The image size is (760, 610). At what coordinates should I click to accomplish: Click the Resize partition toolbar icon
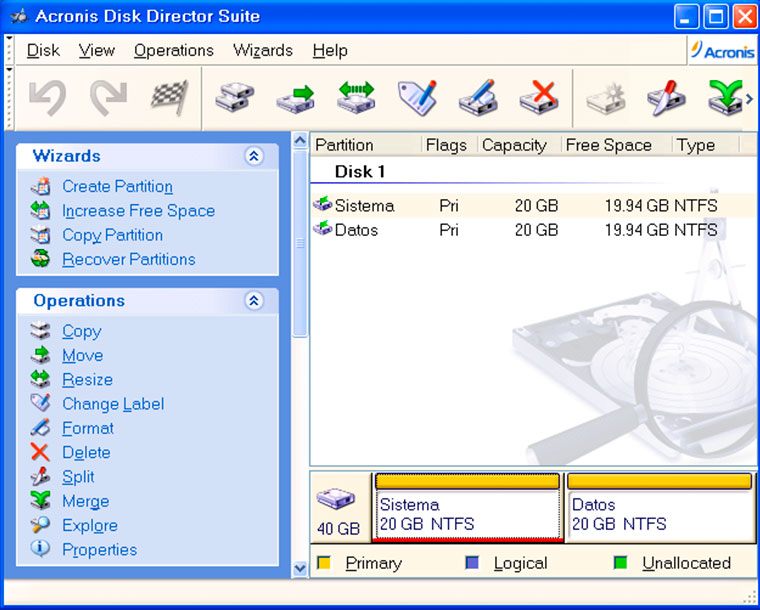pos(356,97)
